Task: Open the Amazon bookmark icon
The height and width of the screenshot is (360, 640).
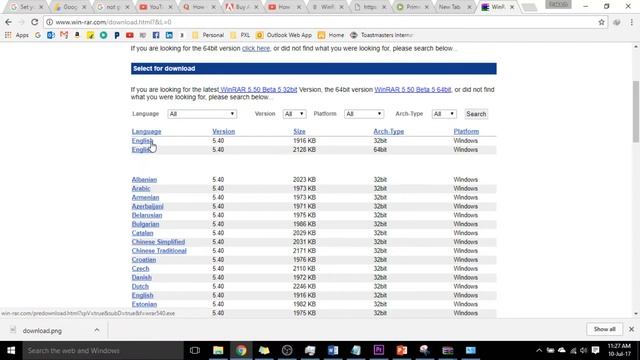Action: 77,36
